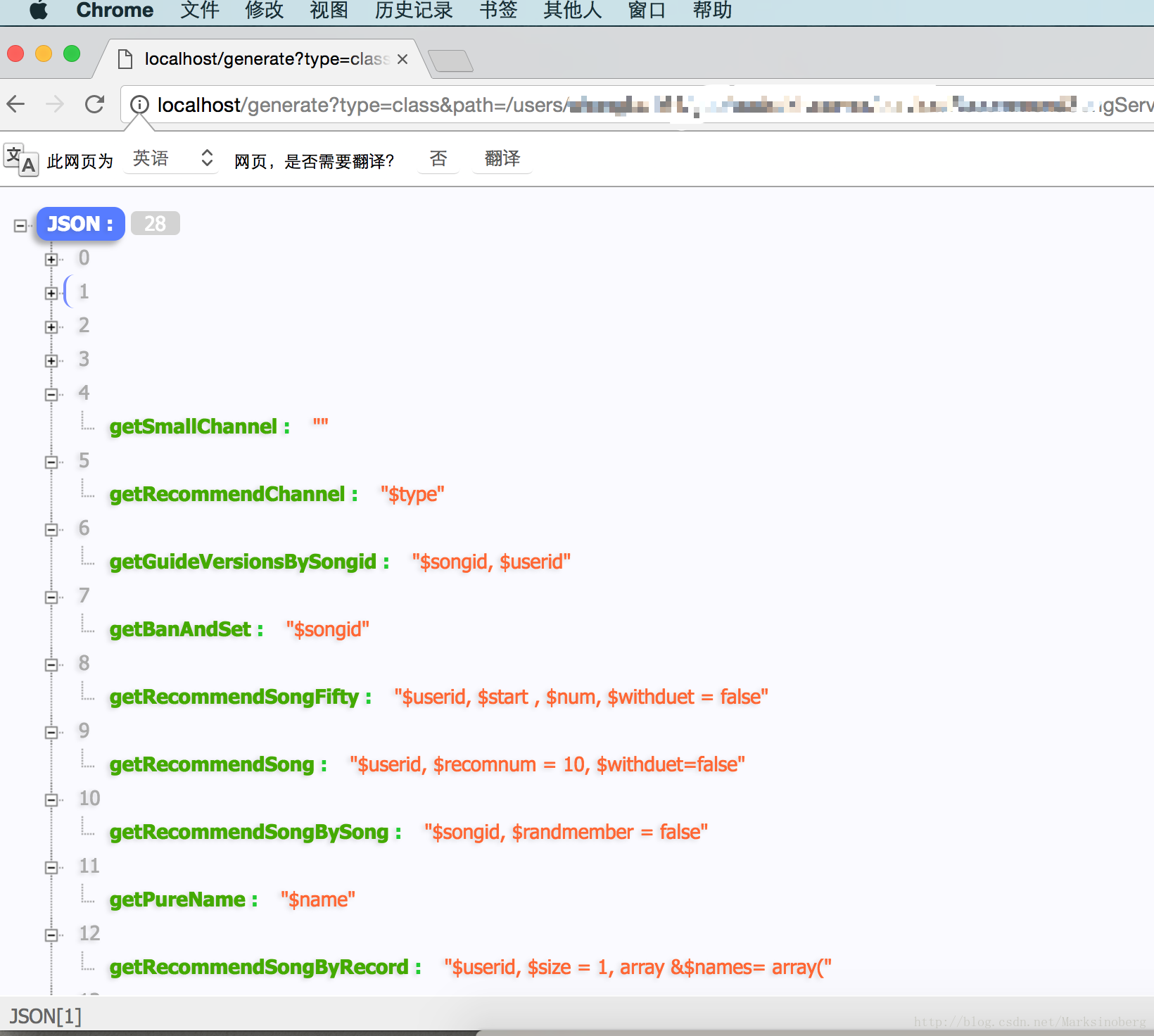Click the "$type" value
This screenshot has width=1154, height=1036.
(412, 494)
